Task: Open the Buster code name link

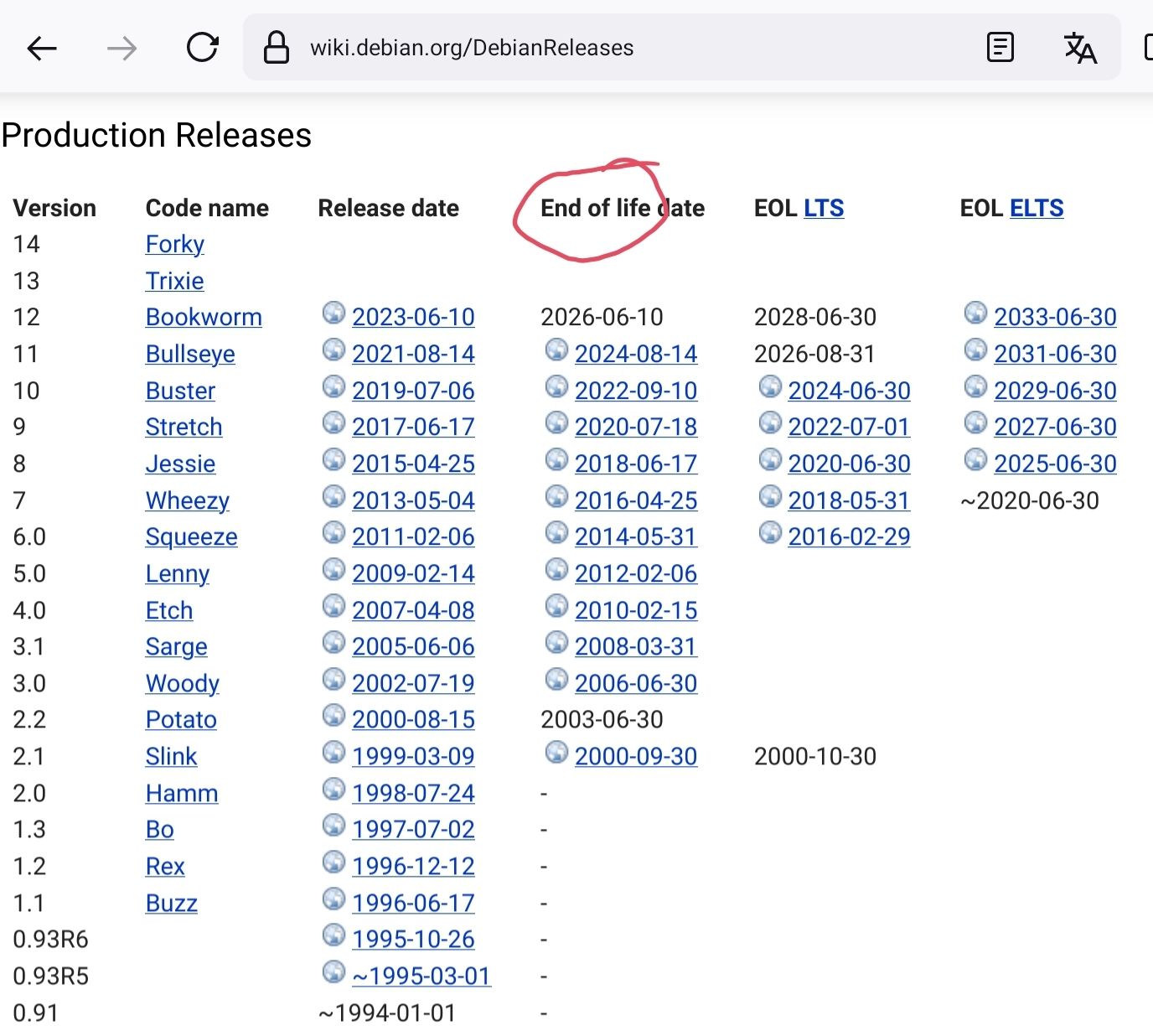Action: coord(180,391)
